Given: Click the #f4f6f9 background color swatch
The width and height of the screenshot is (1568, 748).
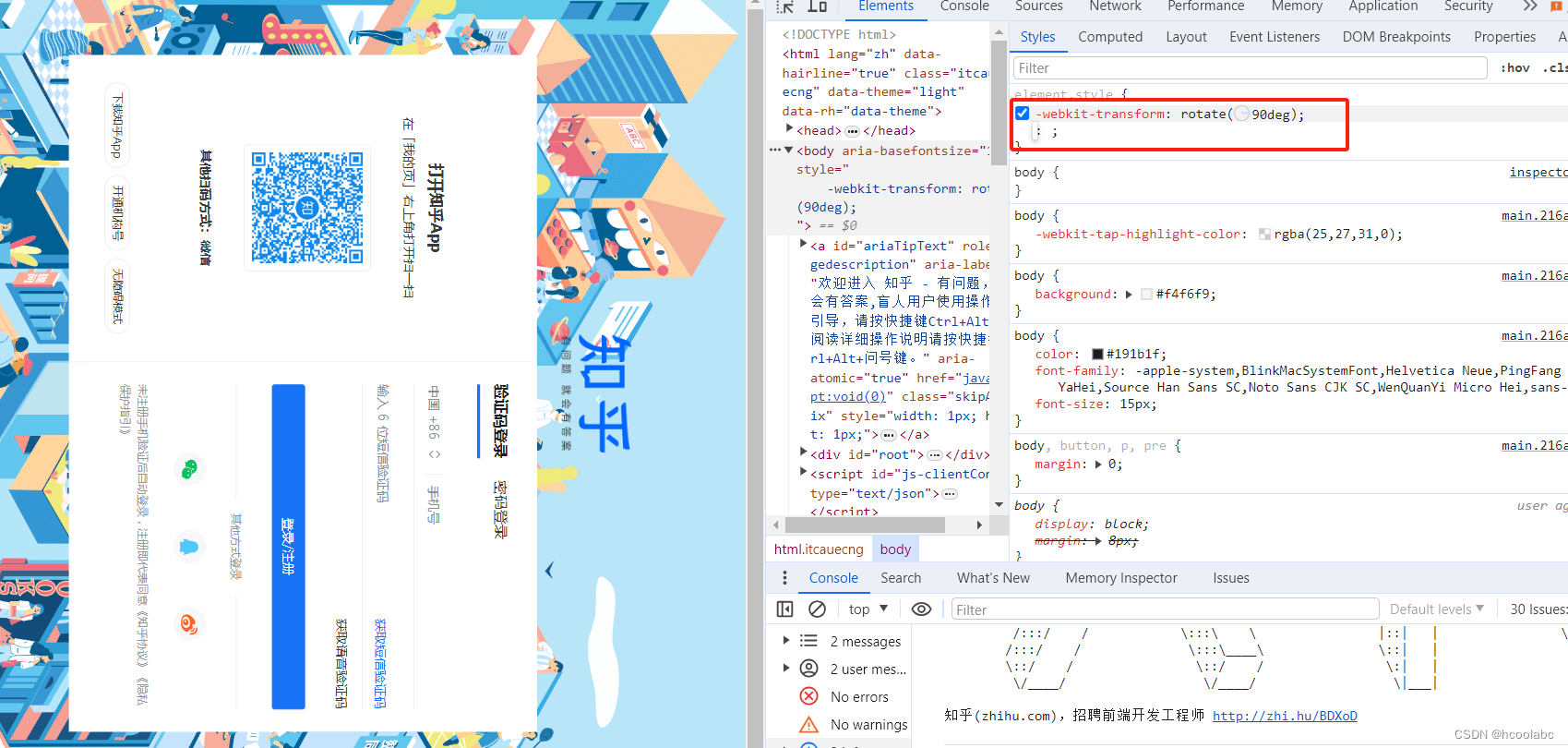Looking at the screenshot, I should point(1146,295).
